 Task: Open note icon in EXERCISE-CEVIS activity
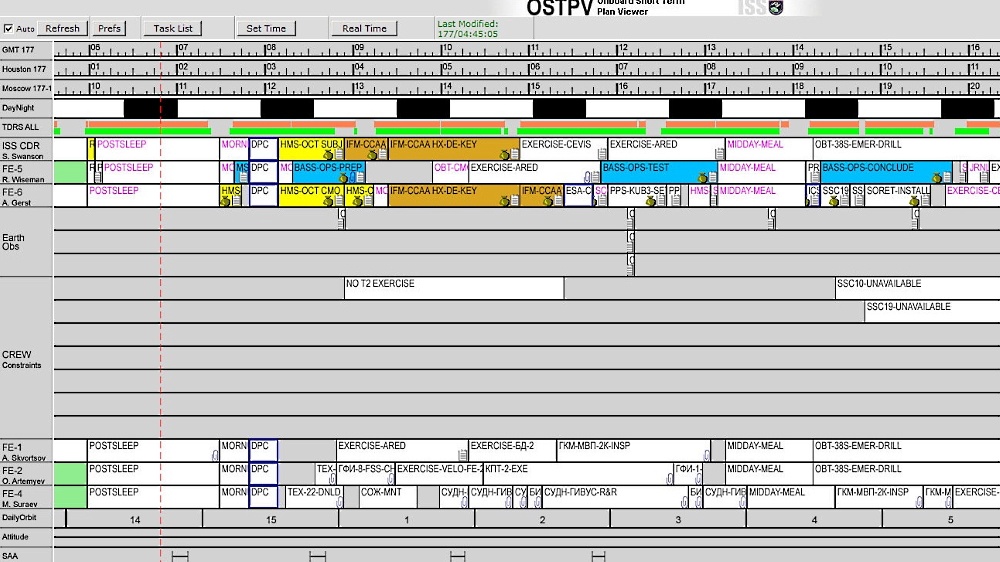click(602, 154)
